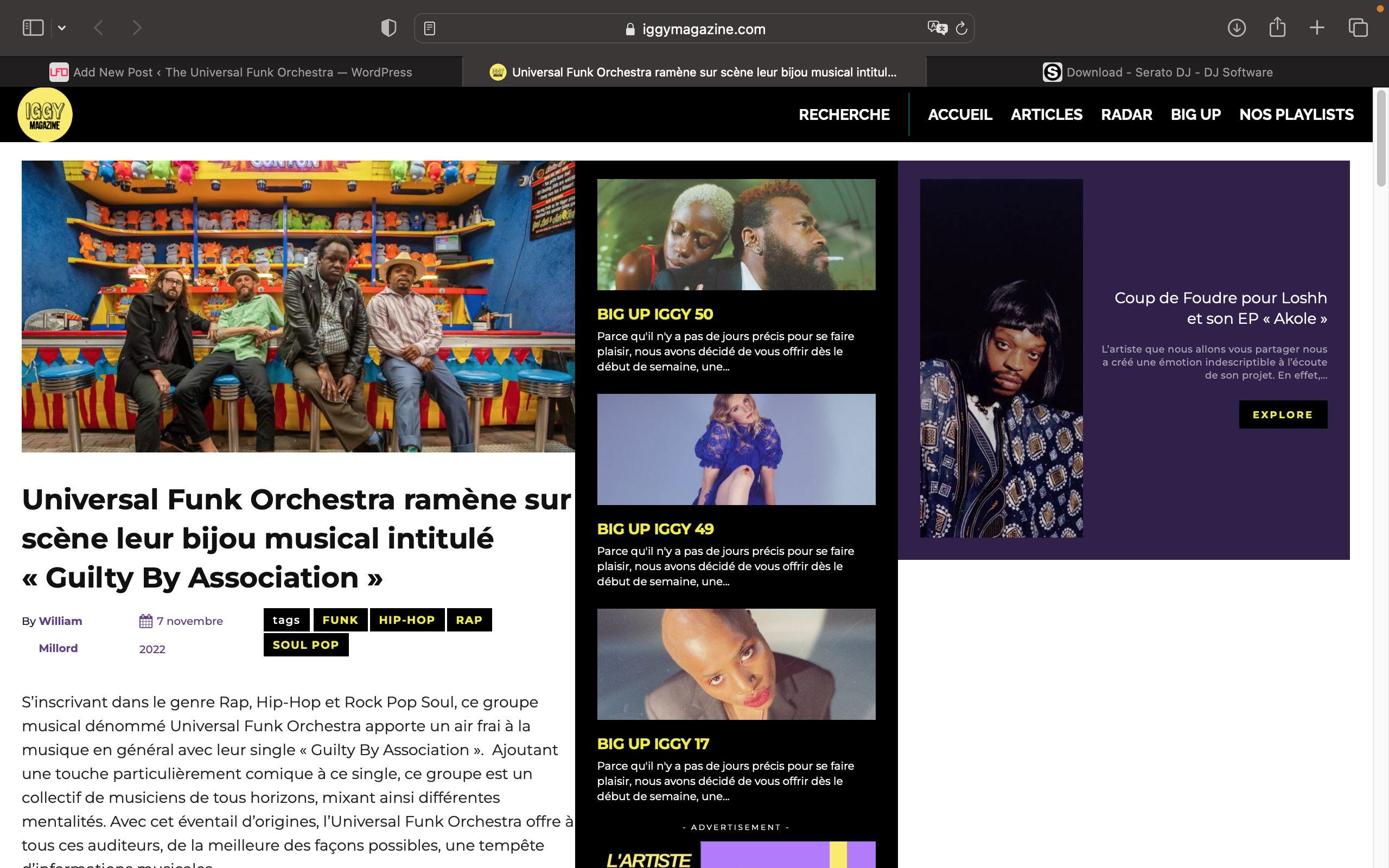Open the Share icon menu

[x=1277, y=27]
